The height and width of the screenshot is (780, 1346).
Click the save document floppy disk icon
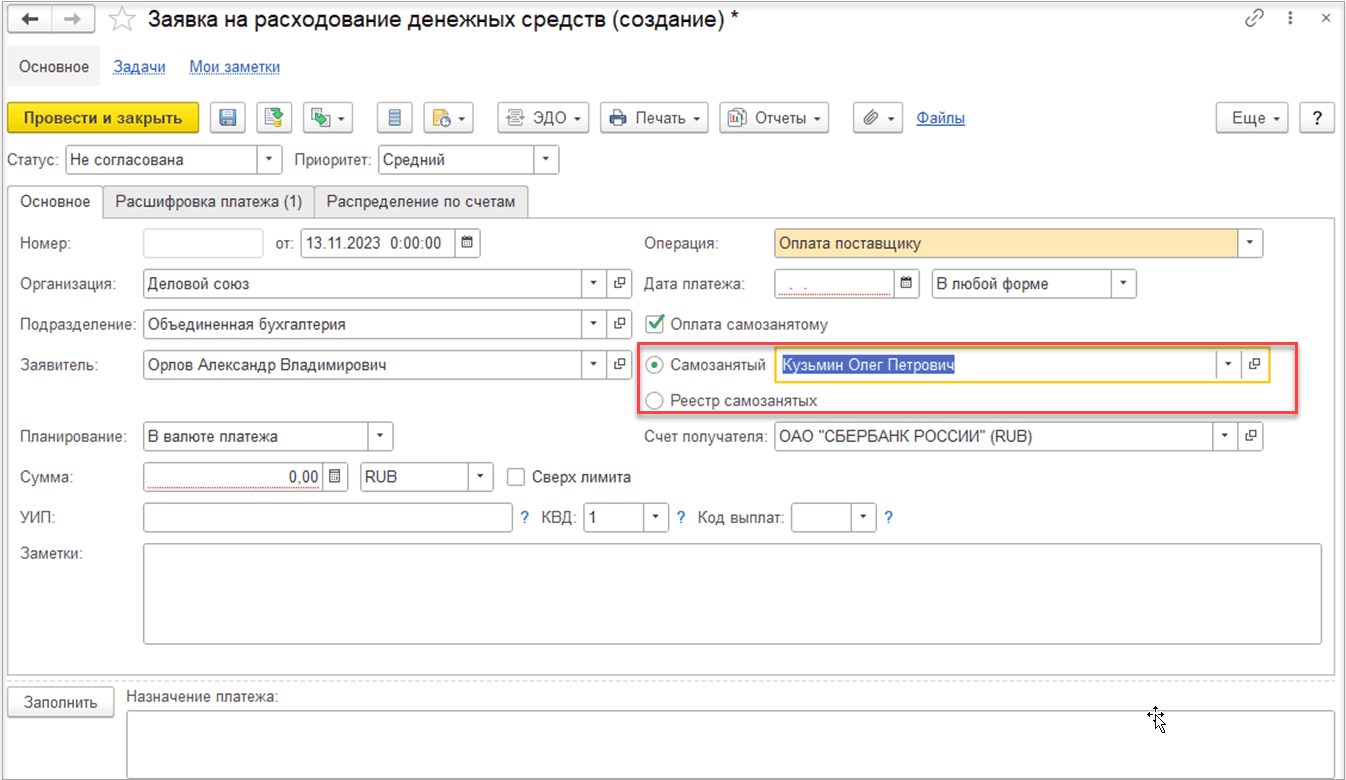pyautogui.click(x=228, y=118)
